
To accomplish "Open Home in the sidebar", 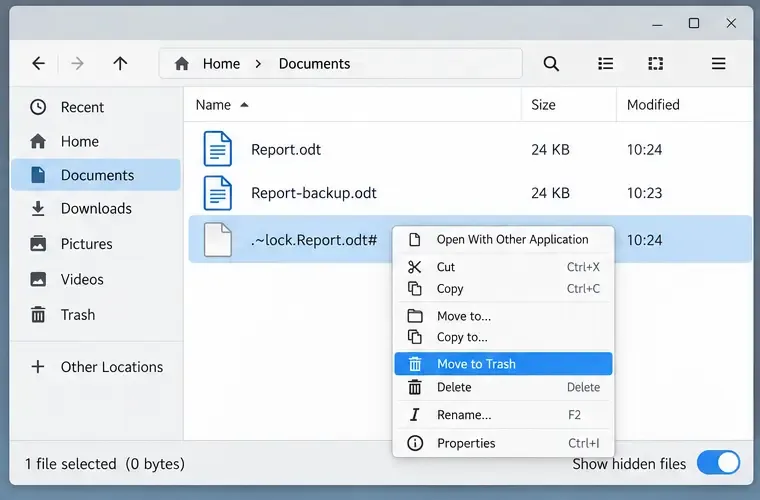I will point(96,141).
